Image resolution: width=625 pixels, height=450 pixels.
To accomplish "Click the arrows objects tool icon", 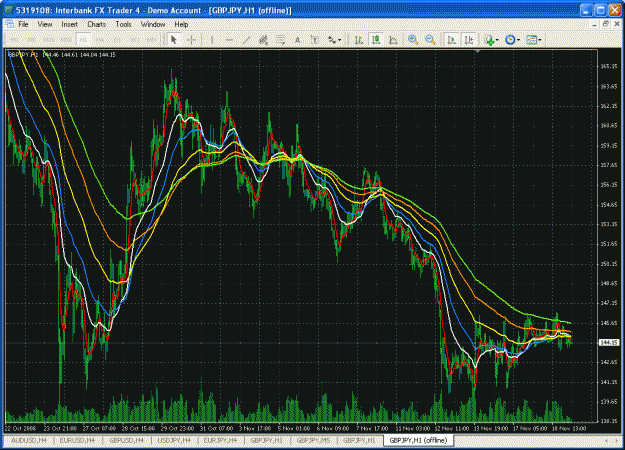I will 332,40.
